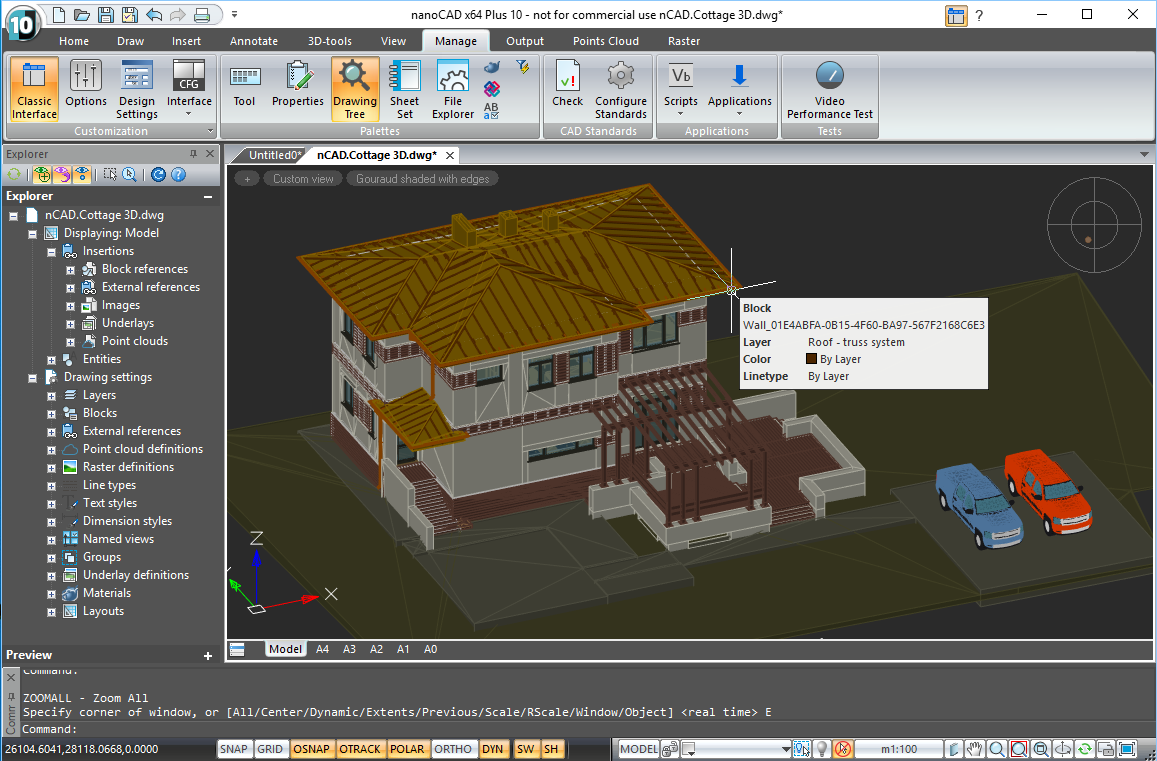1157x761 pixels.
Task: Launch Video Performance Test
Action: click(829, 89)
